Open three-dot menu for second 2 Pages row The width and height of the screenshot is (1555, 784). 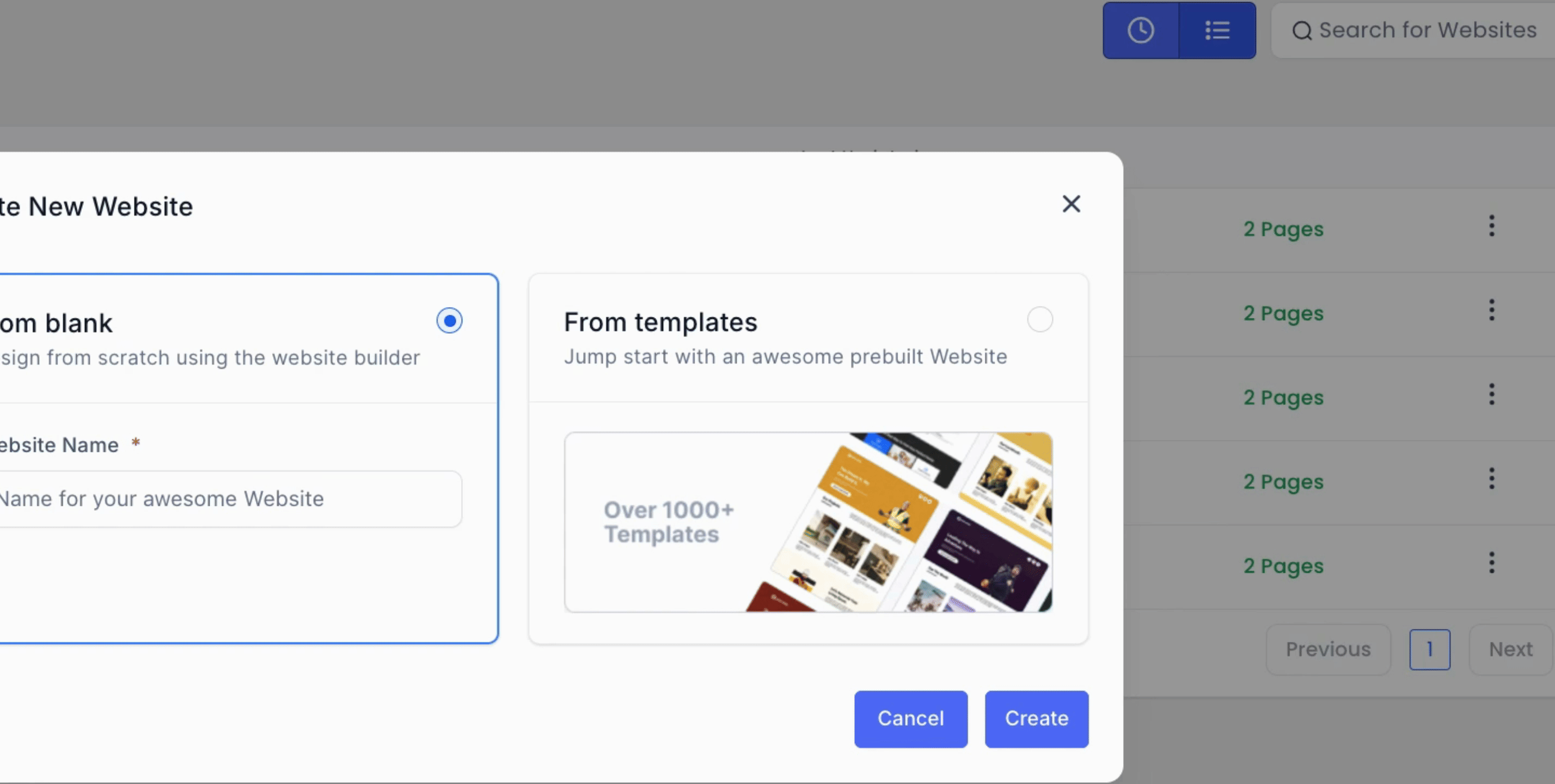tap(1492, 310)
